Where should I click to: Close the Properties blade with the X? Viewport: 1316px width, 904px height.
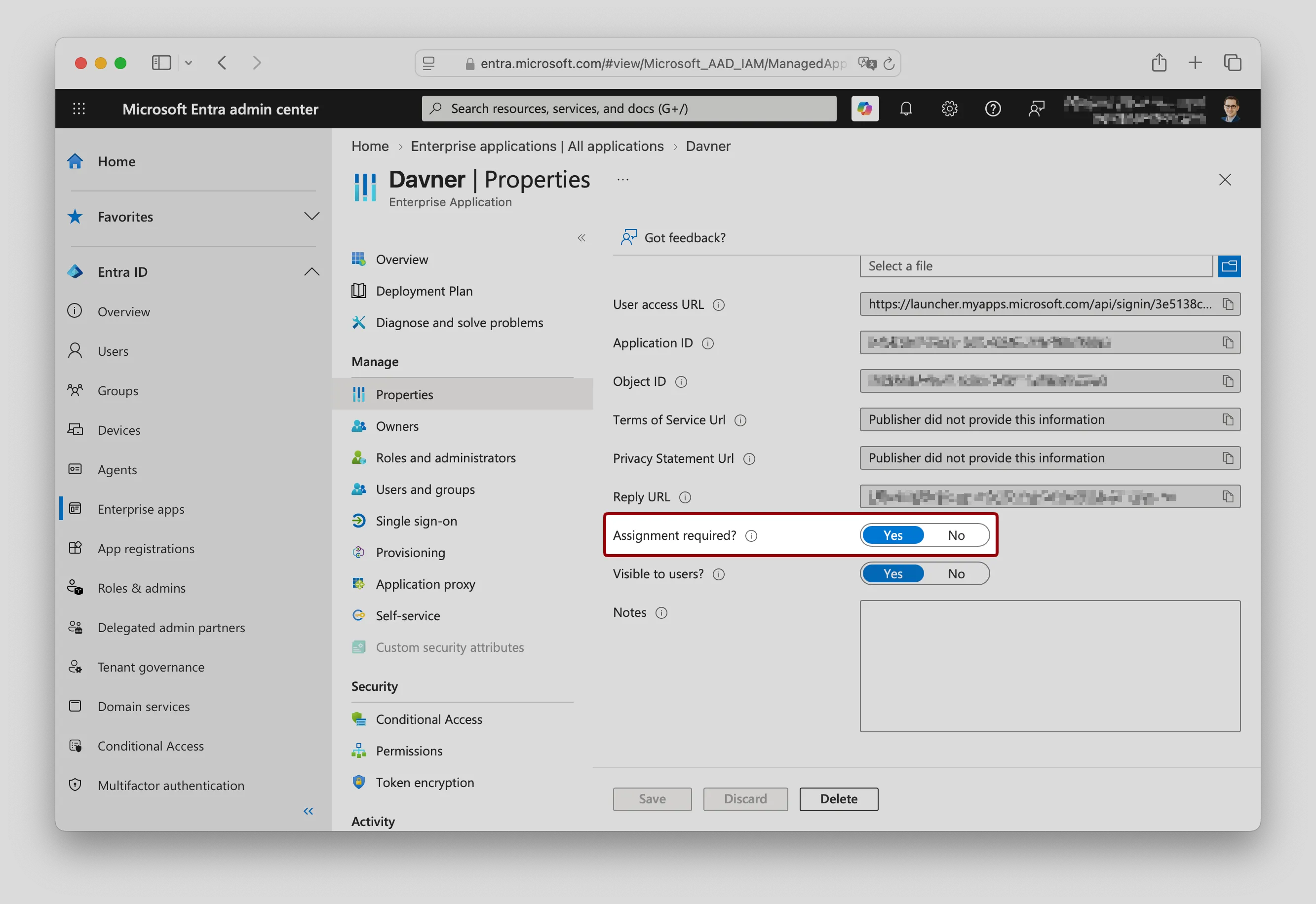tap(1224, 180)
